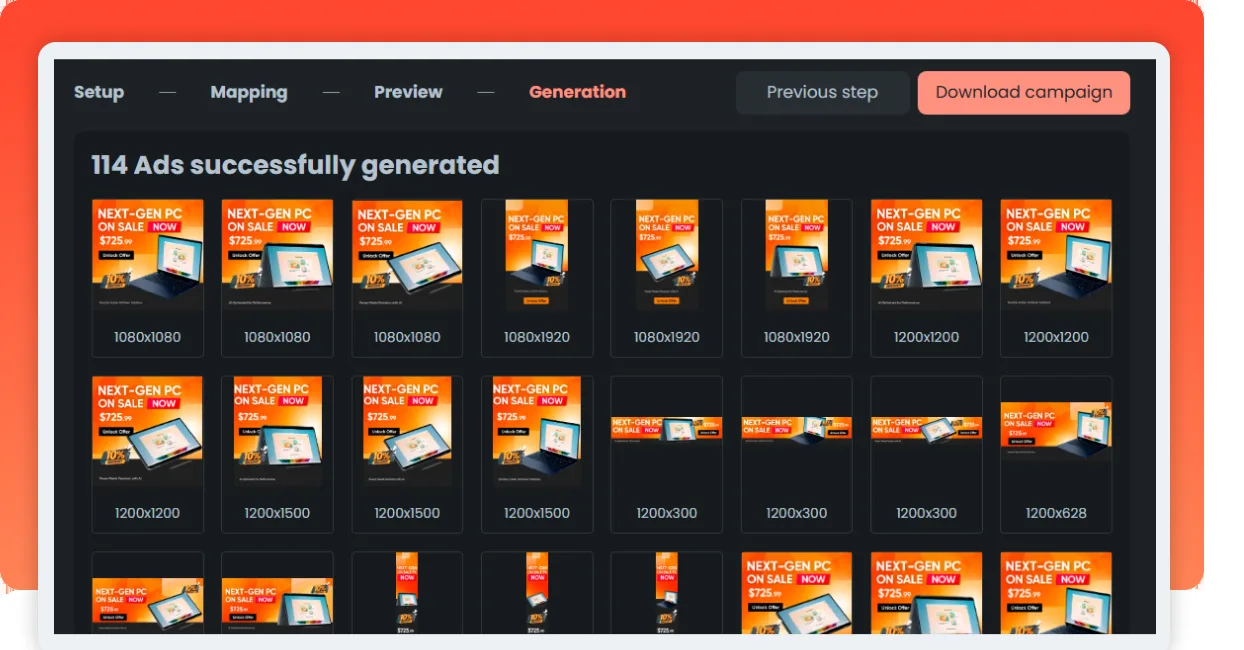
Task: Select the Generation step
Action: (577, 92)
